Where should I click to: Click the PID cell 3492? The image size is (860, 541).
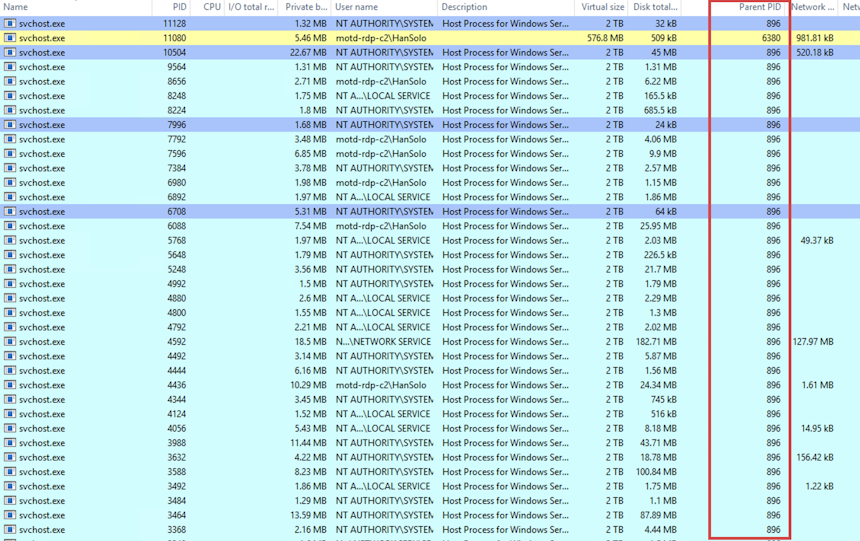click(177, 486)
